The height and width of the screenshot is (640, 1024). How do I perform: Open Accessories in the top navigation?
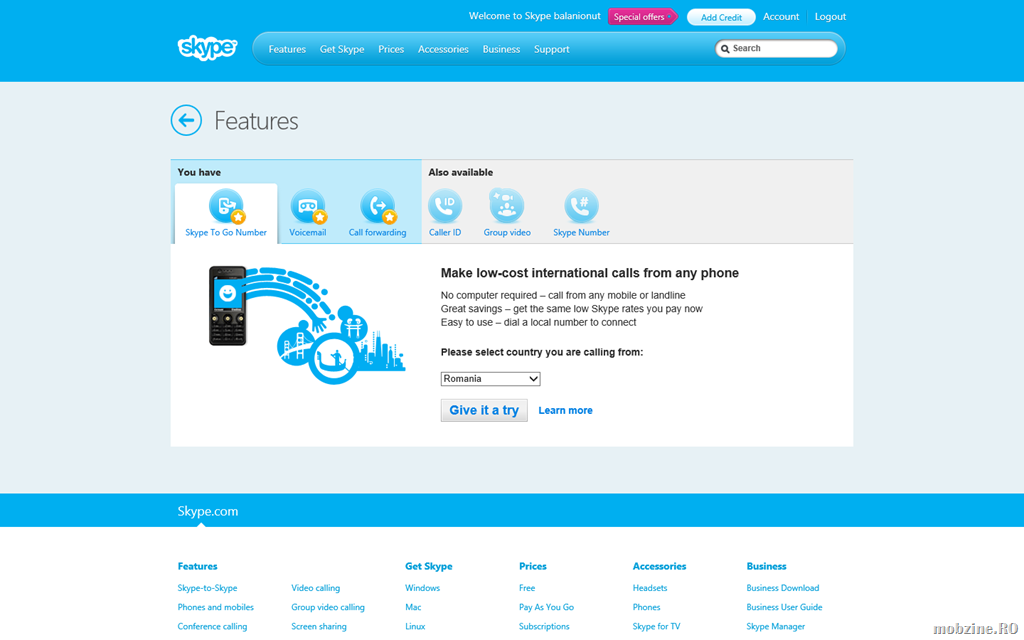tap(443, 50)
